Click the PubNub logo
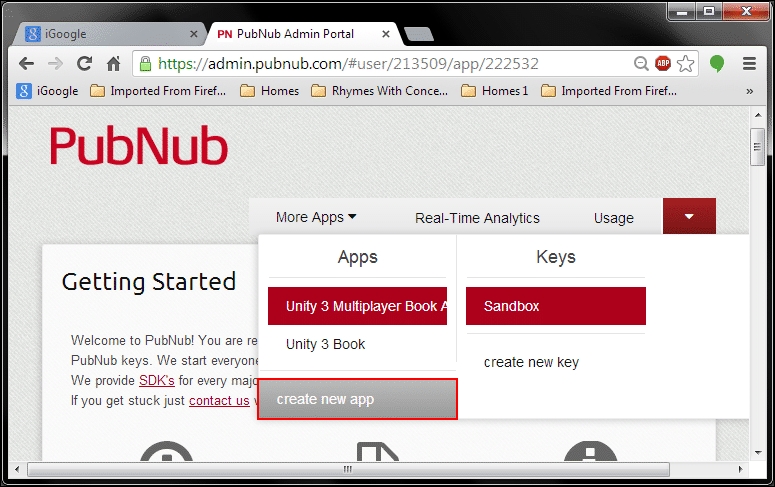This screenshot has width=775, height=487. coord(139,145)
